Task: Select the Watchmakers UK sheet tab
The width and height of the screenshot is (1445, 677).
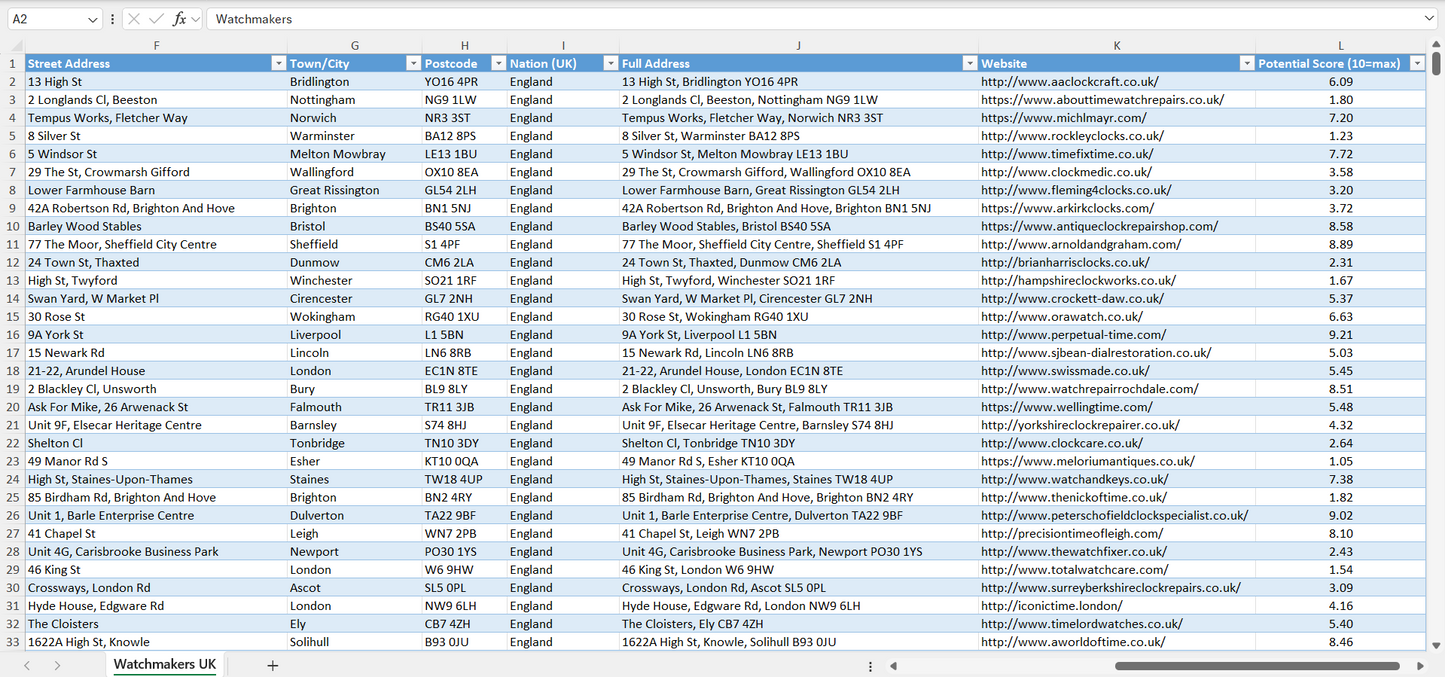Action: point(164,663)
